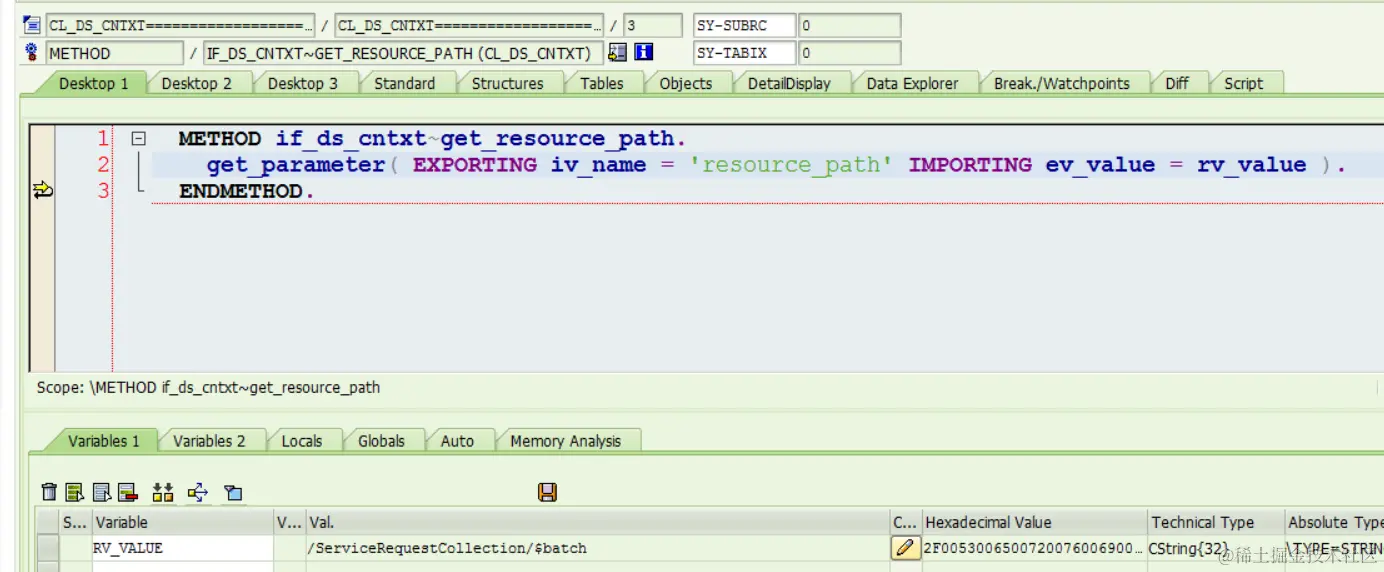
Task: Click the IF_DS_CNTXT~GET_RESOURCE_PATH field
Action: [403, 52]
